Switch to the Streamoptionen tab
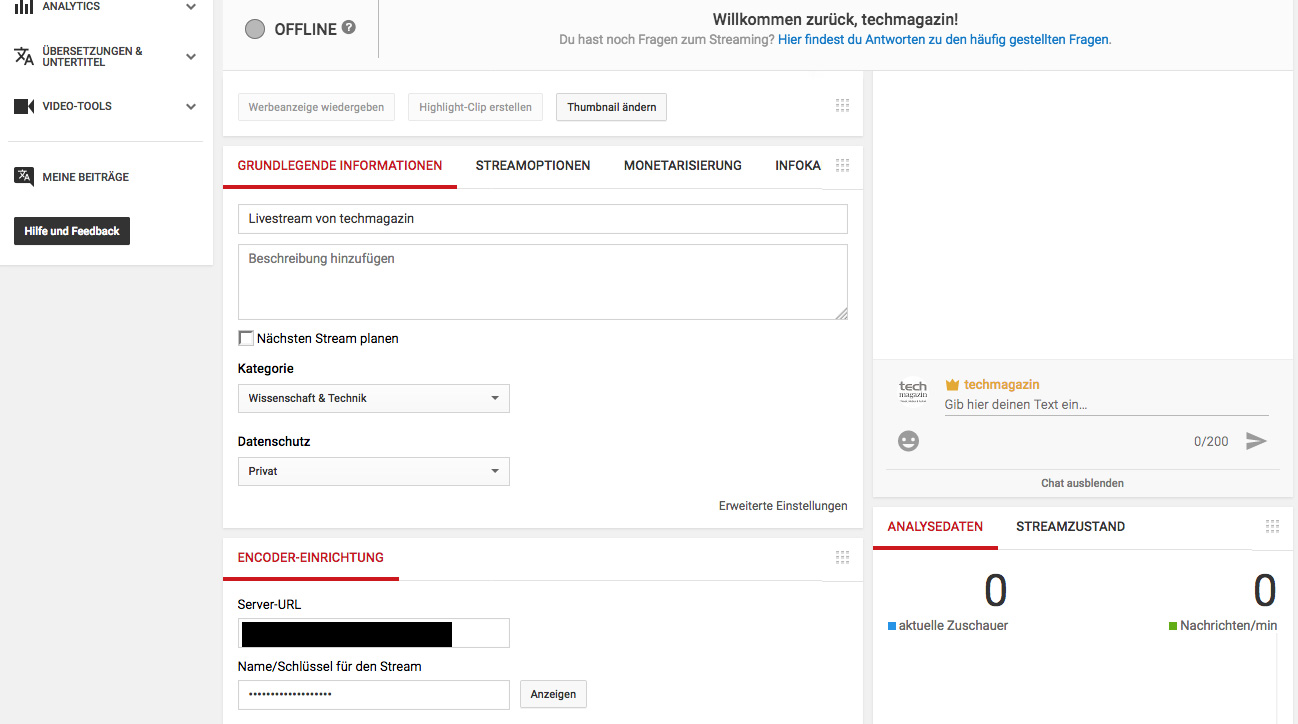 click(533, 165)
